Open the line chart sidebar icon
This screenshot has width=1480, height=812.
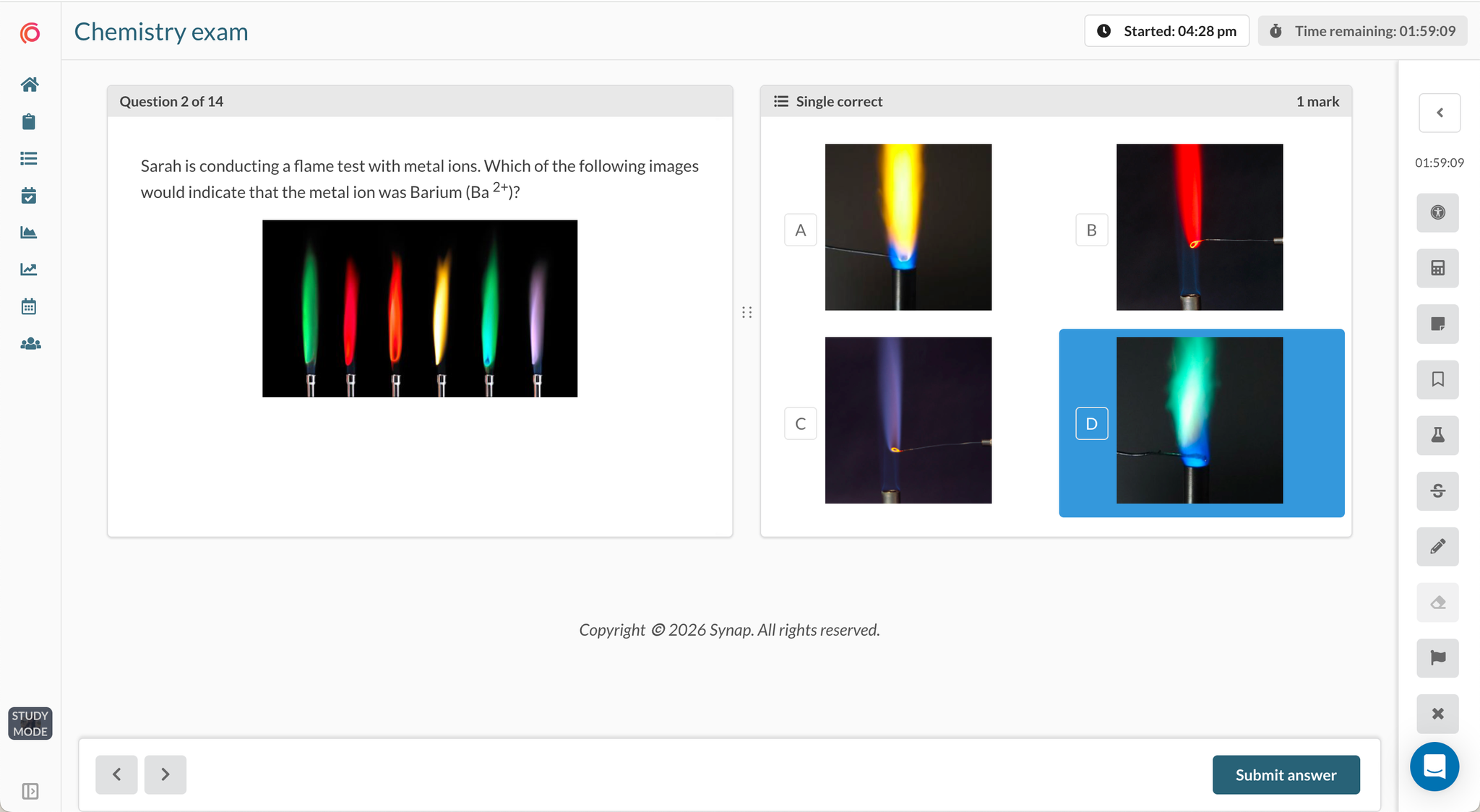(x=29, y=269)
